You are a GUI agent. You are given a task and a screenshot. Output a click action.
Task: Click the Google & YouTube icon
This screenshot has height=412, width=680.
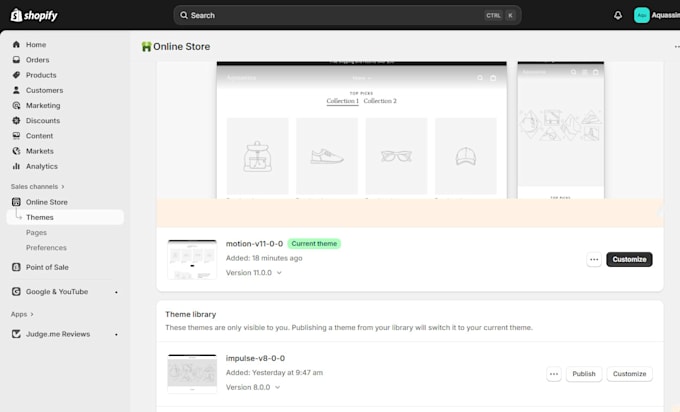16,291
